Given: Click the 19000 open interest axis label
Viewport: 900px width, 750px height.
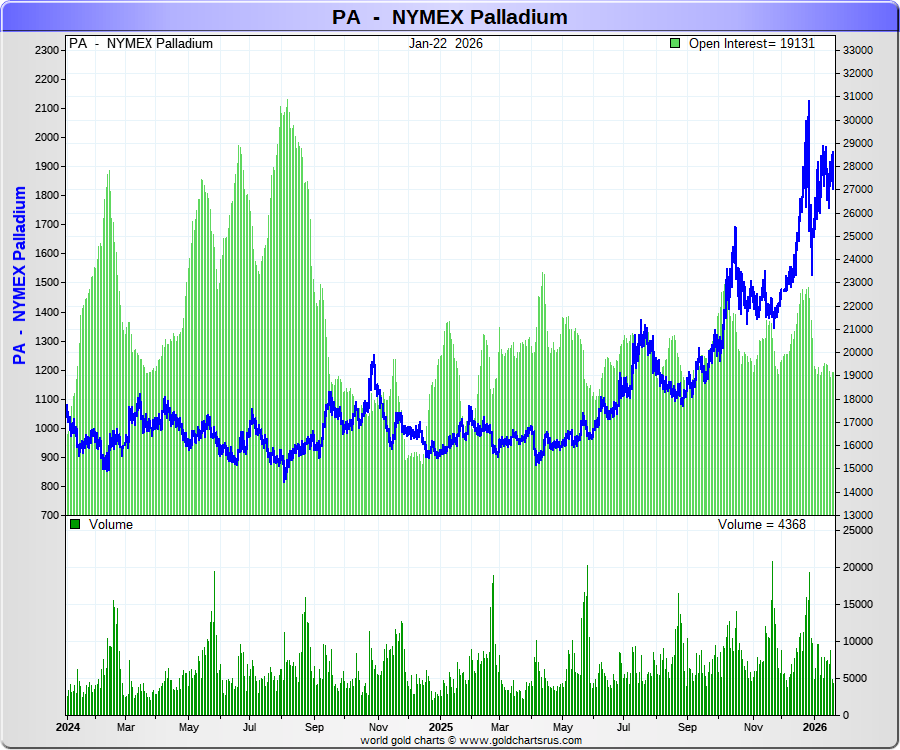Looking at the screenshot, I should [858, 375].
